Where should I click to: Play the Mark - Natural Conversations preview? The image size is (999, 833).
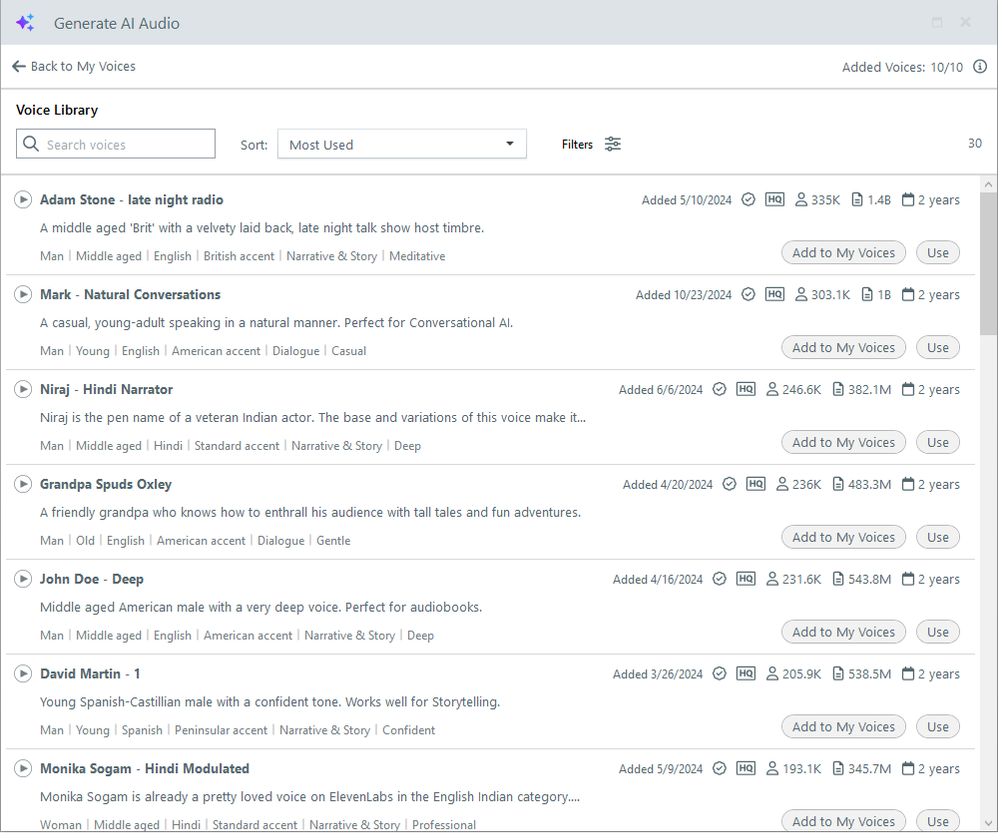[x=23, y=295]
